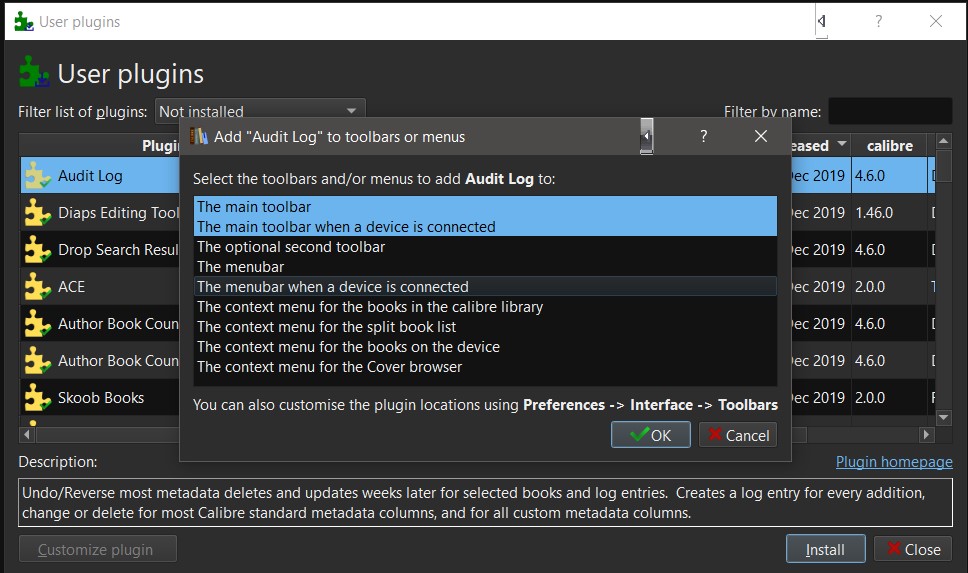Select The menubar list entry
Screen dimensions: 968x573
[241, 267]
